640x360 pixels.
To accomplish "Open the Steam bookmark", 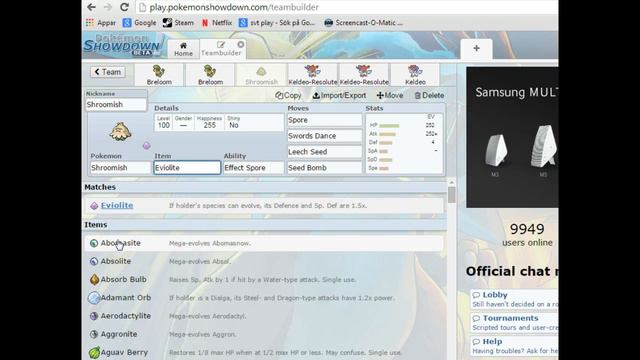I will (178, 23).
